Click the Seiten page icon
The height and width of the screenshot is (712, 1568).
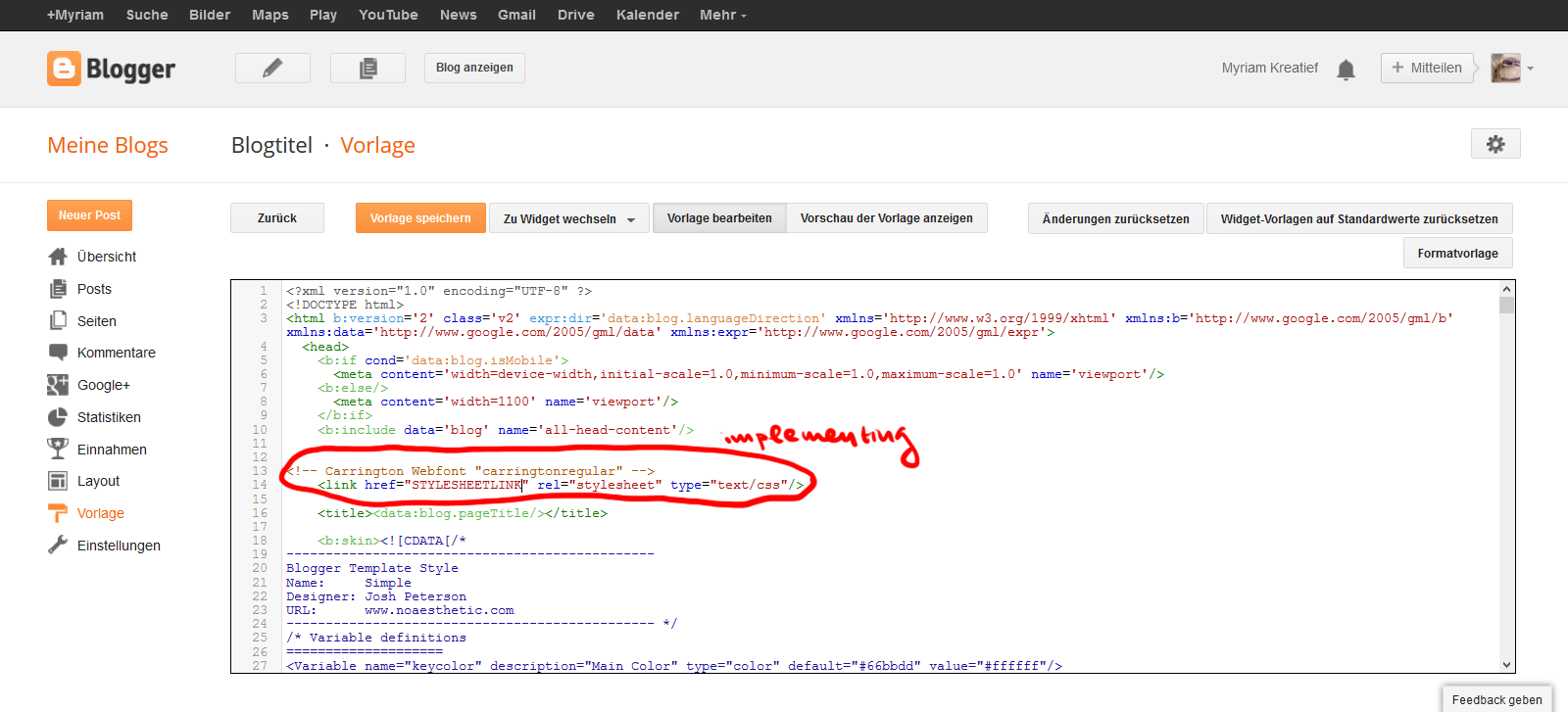pyautogui.click(x=58, y=321)
